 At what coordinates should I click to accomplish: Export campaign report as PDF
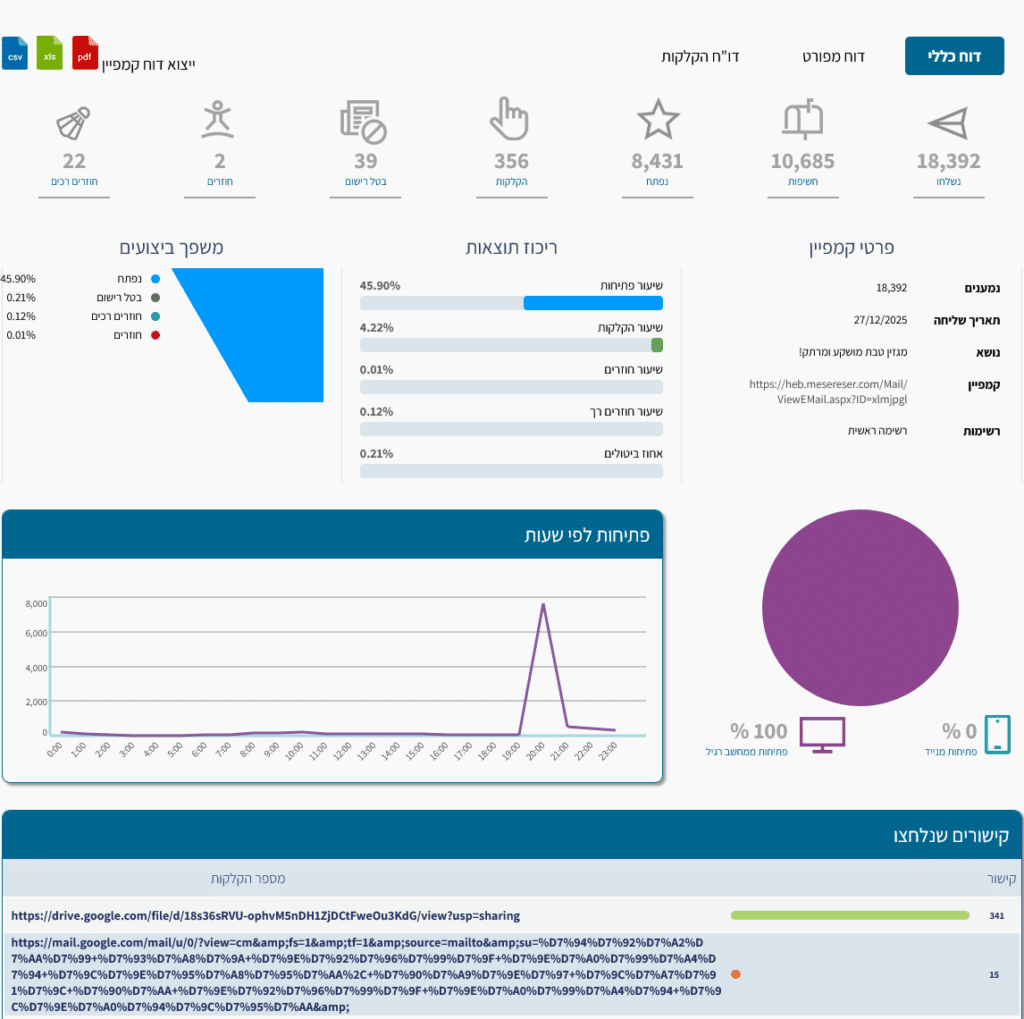tap(85, 53)
